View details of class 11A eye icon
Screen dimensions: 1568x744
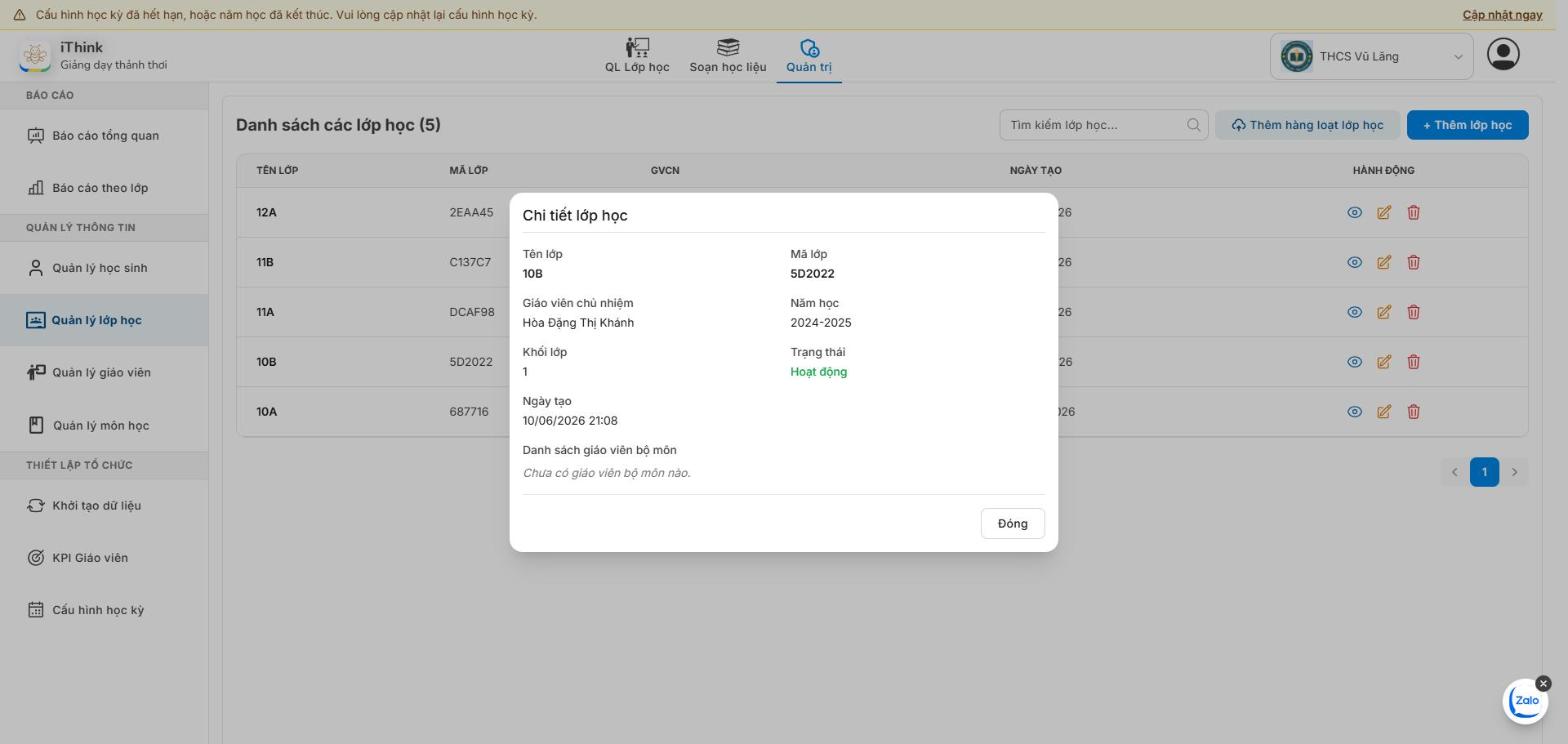pyautogui.click(x=1354, y=312)
